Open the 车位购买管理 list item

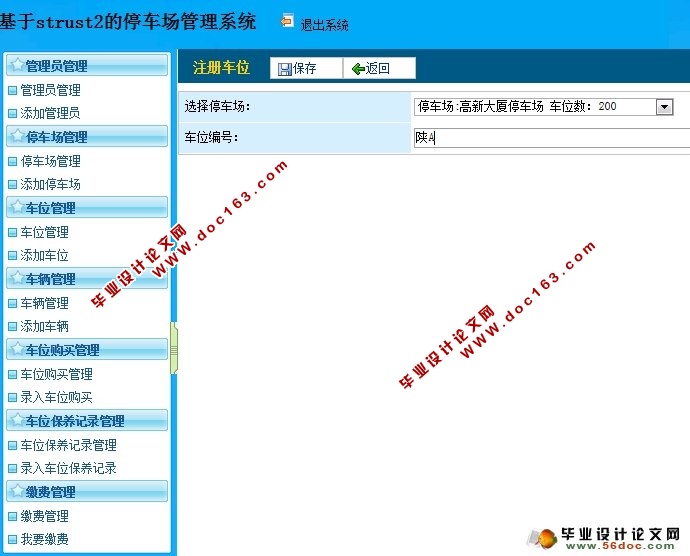pos(56,374)
